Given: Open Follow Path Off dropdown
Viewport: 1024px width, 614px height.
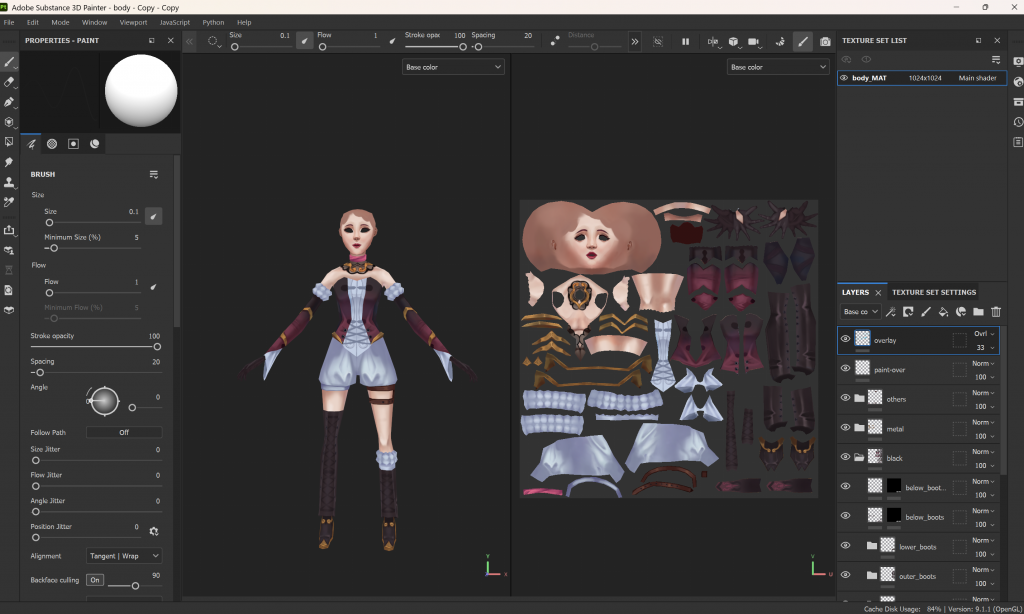Looking at the screenshot, I should point(124,432).
